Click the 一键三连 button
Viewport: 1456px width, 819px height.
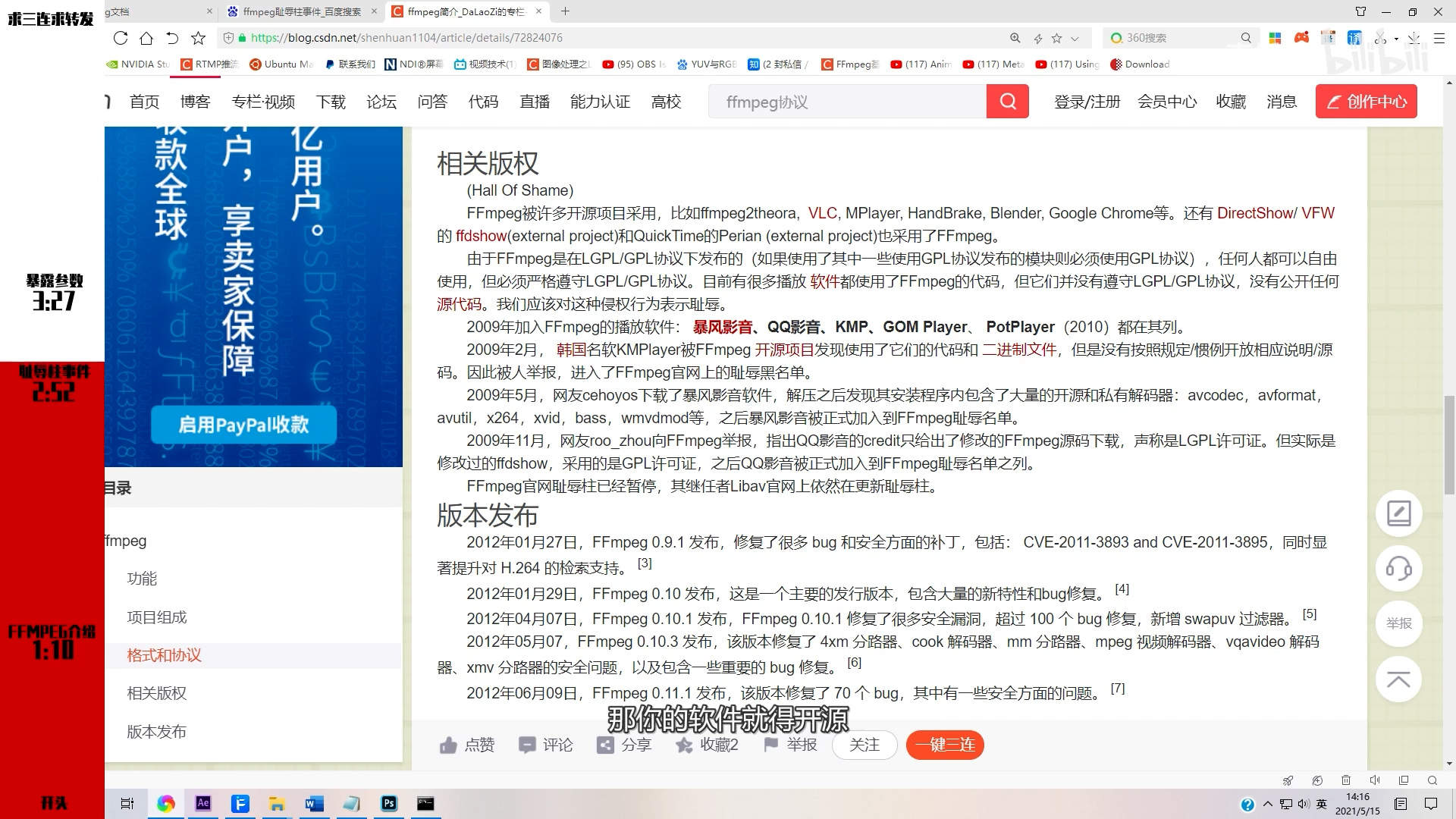945,745
